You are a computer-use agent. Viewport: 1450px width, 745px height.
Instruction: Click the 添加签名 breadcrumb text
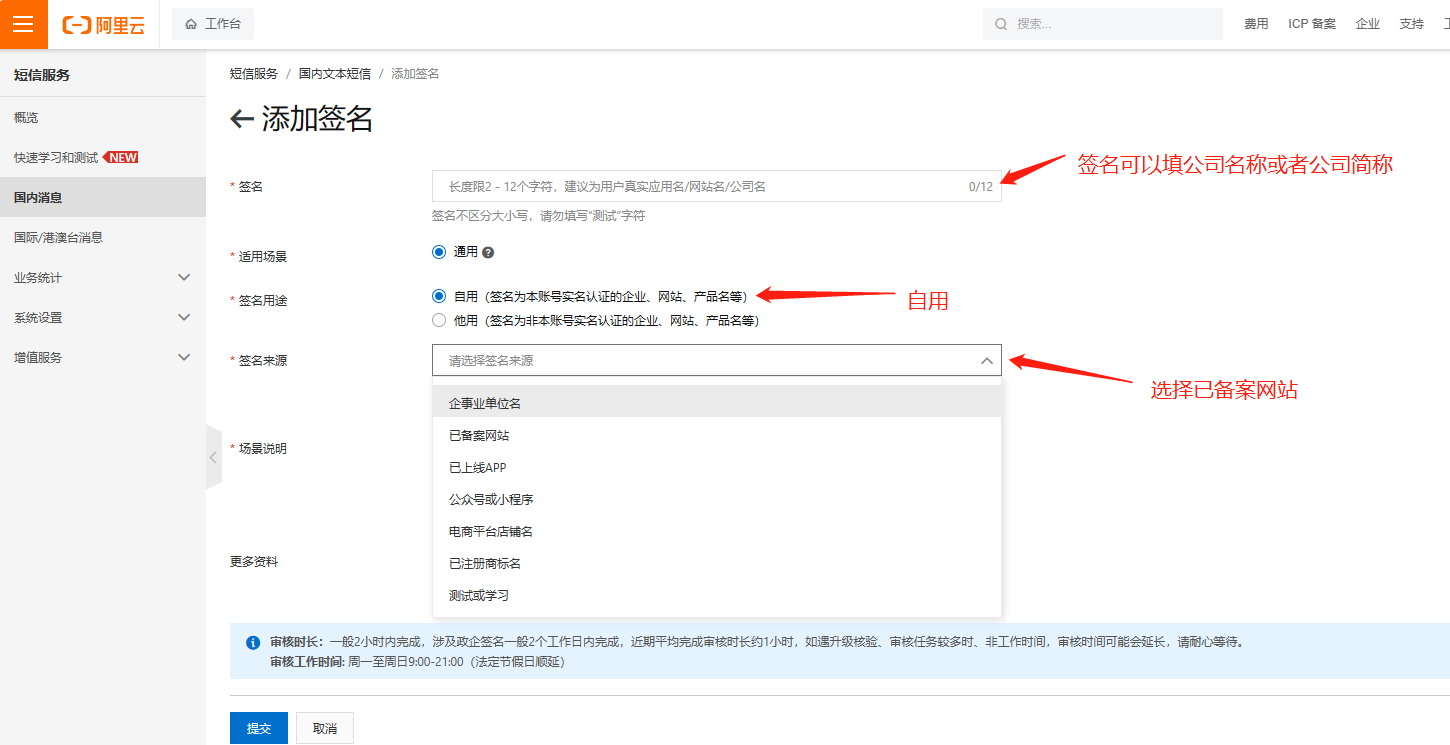pos(415,74)
